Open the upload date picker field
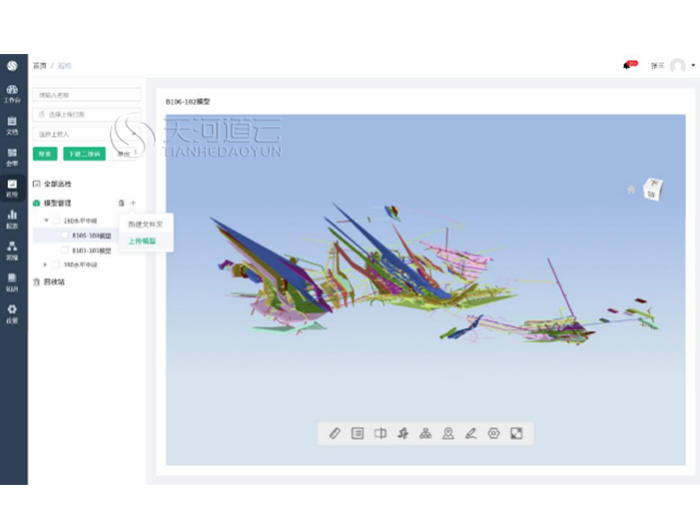The image size is (700, 525). tap(87, 115)
